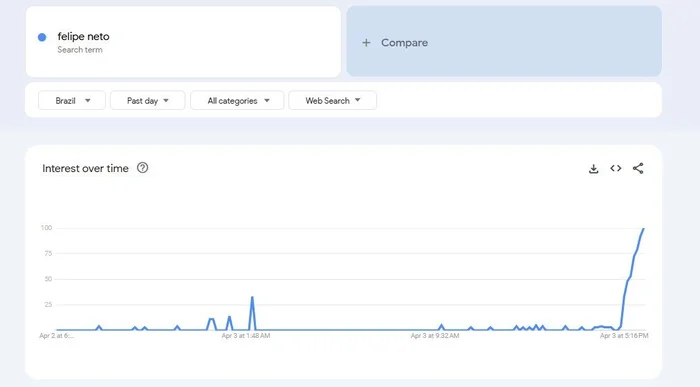Image resolution: width=700 pixels, height=387 pixels.
Task: Click the 25 y-axis label
Action: [48, 304]
